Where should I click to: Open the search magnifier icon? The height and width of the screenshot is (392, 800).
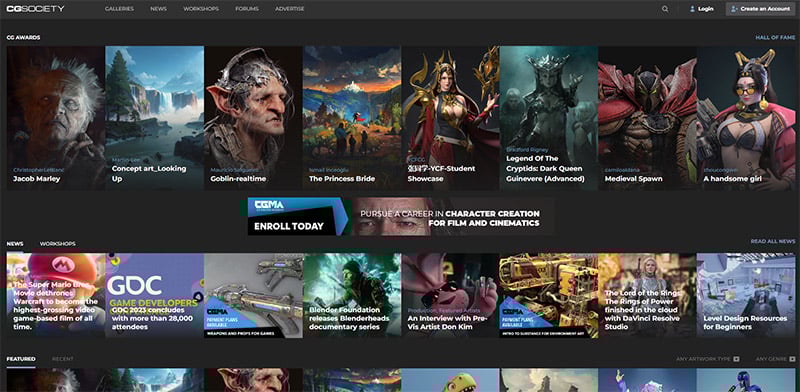(x=665, y=9)
